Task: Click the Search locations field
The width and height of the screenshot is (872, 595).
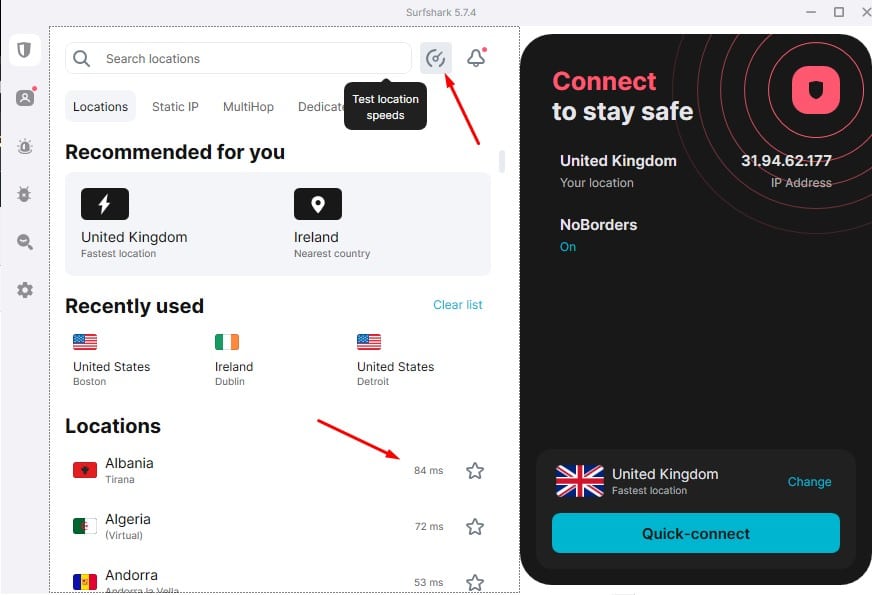Action: (x=238, y=58)
